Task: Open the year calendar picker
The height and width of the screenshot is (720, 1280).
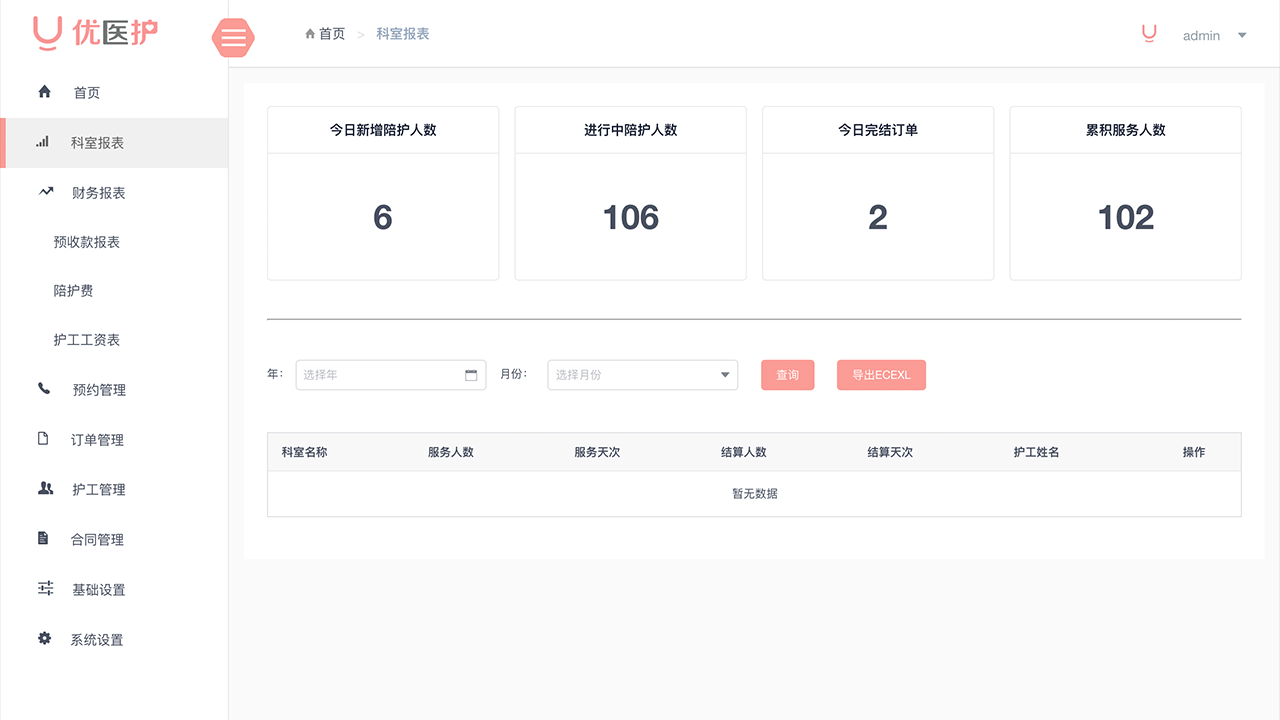Action: pyautogui.click(x=470, y=374)
